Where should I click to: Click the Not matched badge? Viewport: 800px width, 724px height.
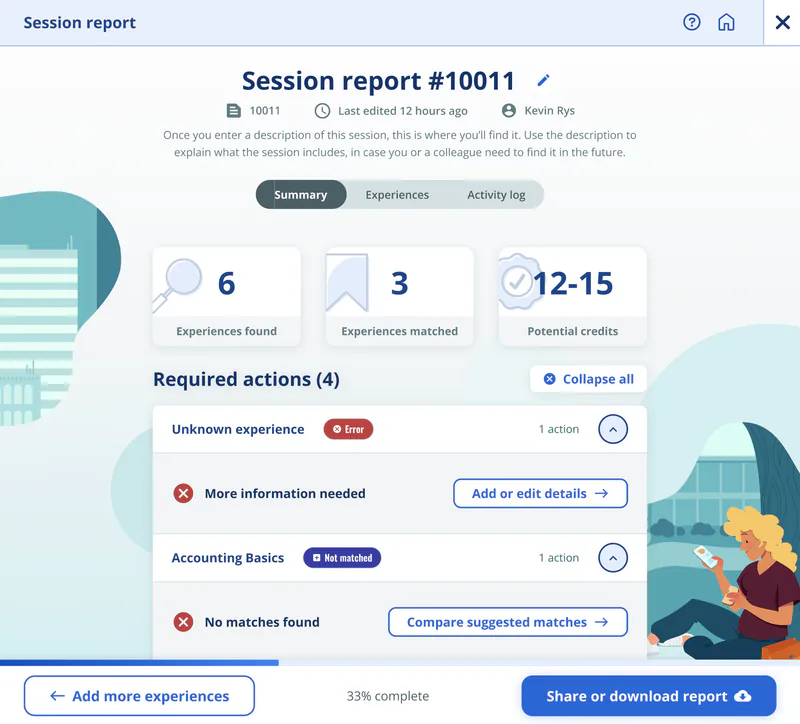pyautogui.click(x=342, y=558)
